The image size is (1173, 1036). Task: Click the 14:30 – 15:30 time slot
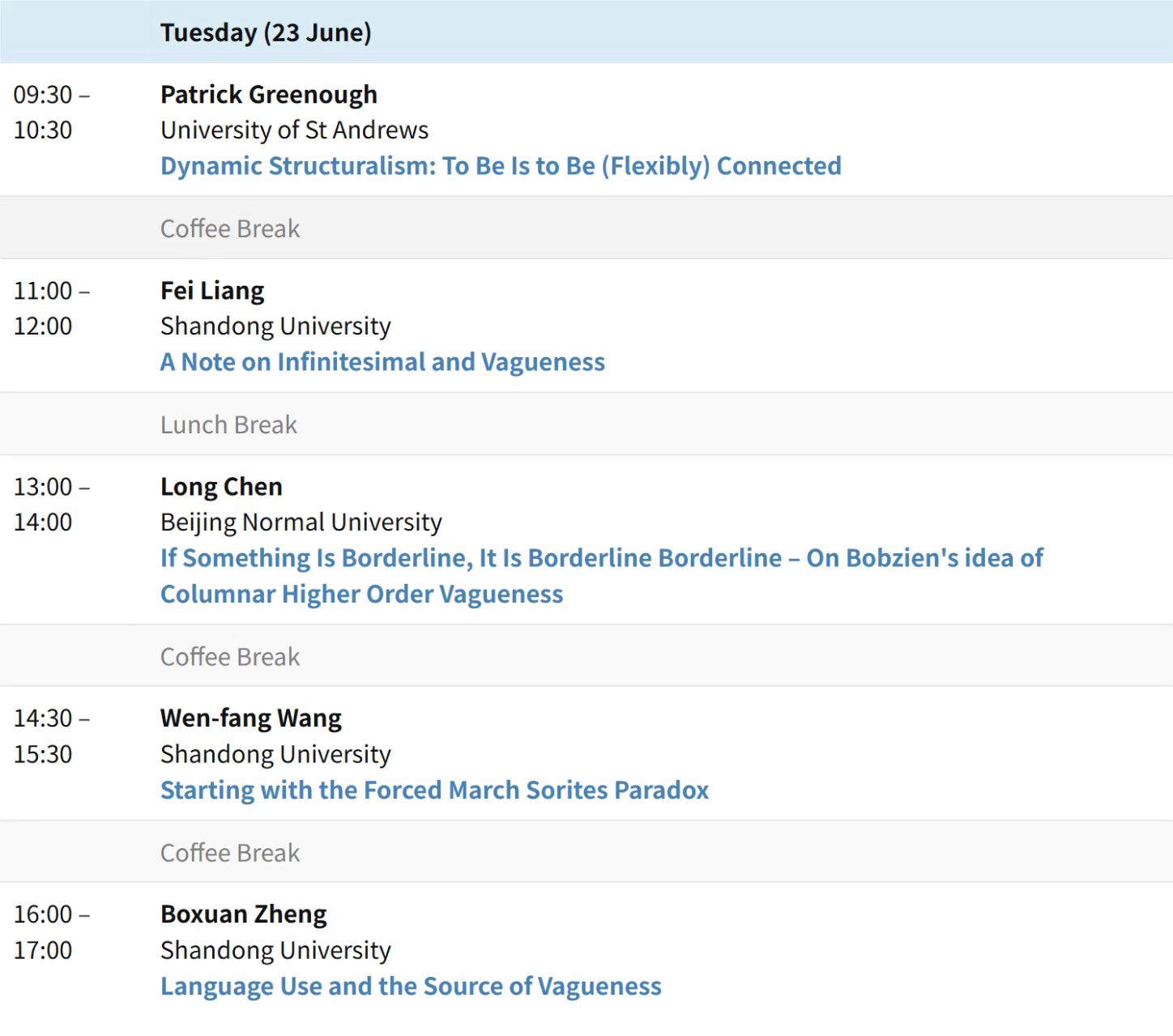tap(52, 736)
